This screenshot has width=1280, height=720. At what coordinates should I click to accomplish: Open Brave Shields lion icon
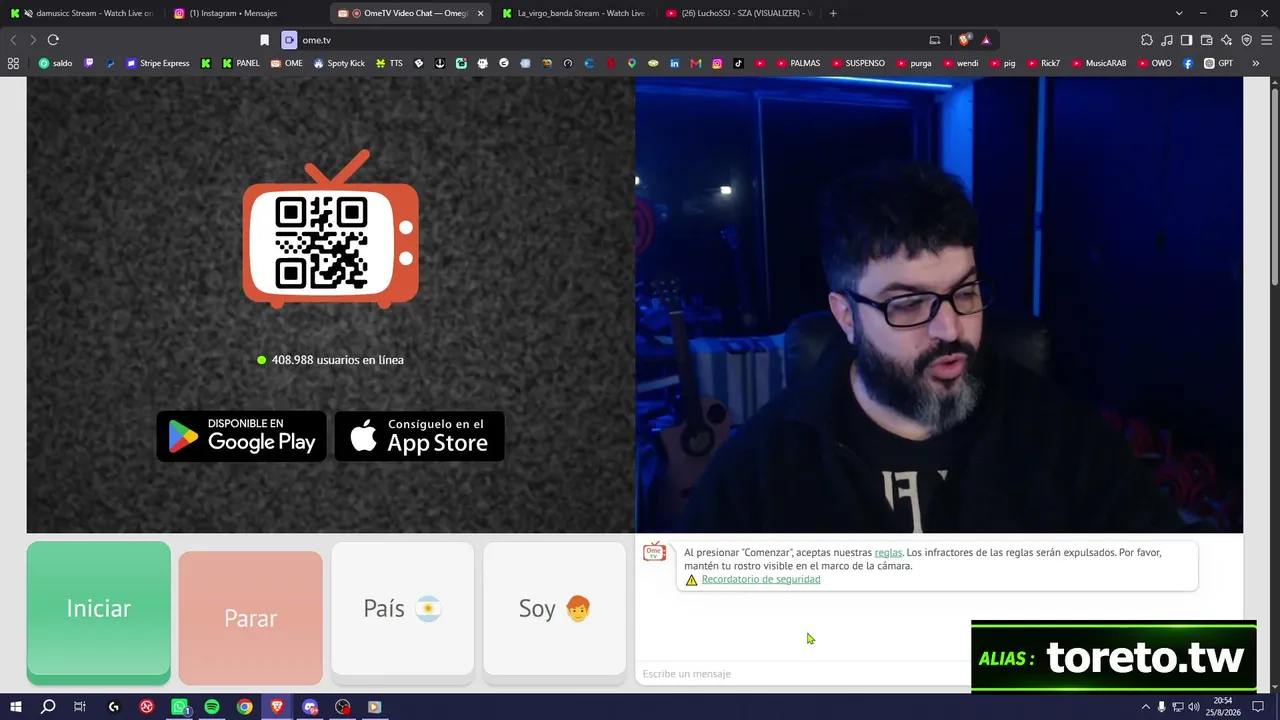pos(964,40)
